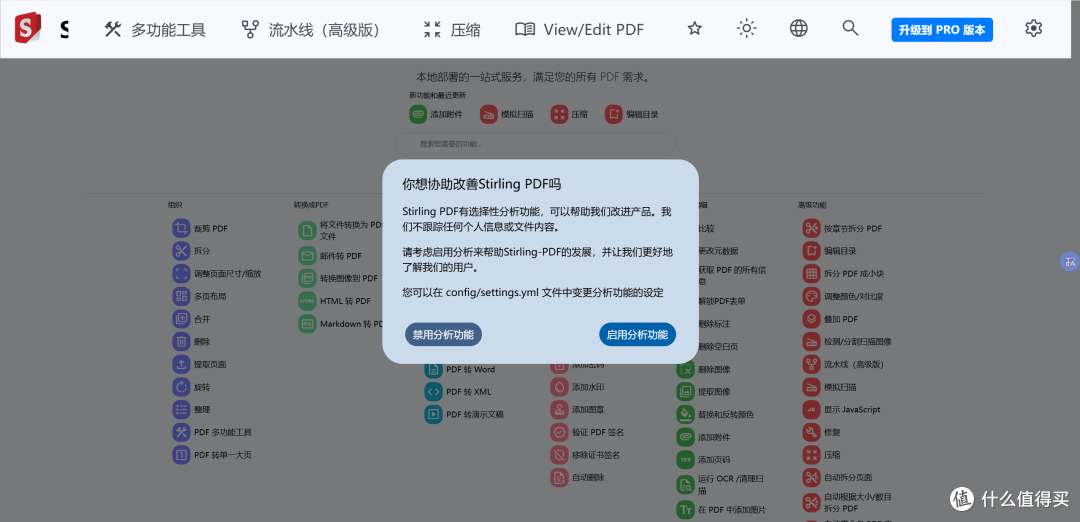Click the 拆分 scissors icon in 组织 list
Image resolution: width=1080 pixels, height=522 pixels.
coord(181,251)
